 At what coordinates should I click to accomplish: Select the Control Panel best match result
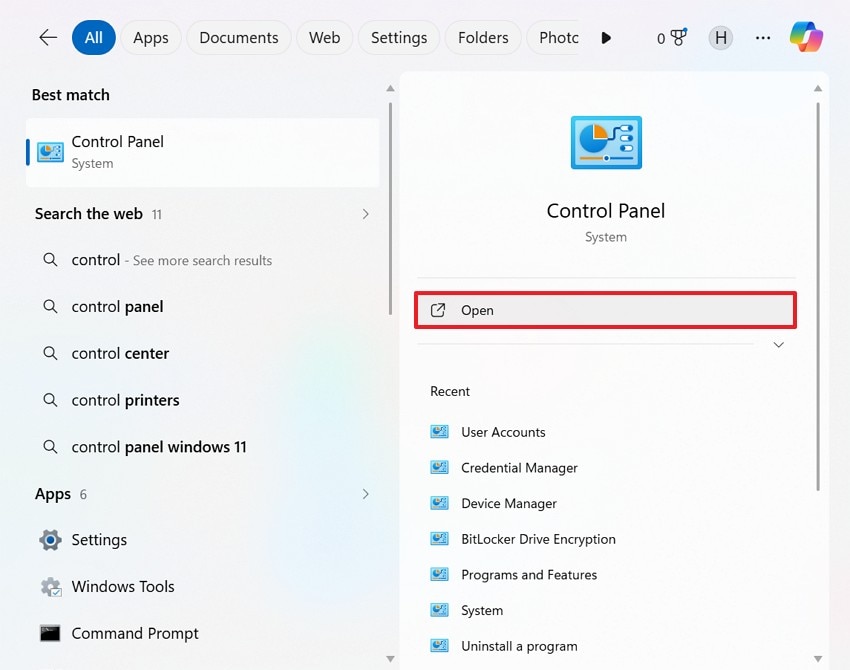202,152
